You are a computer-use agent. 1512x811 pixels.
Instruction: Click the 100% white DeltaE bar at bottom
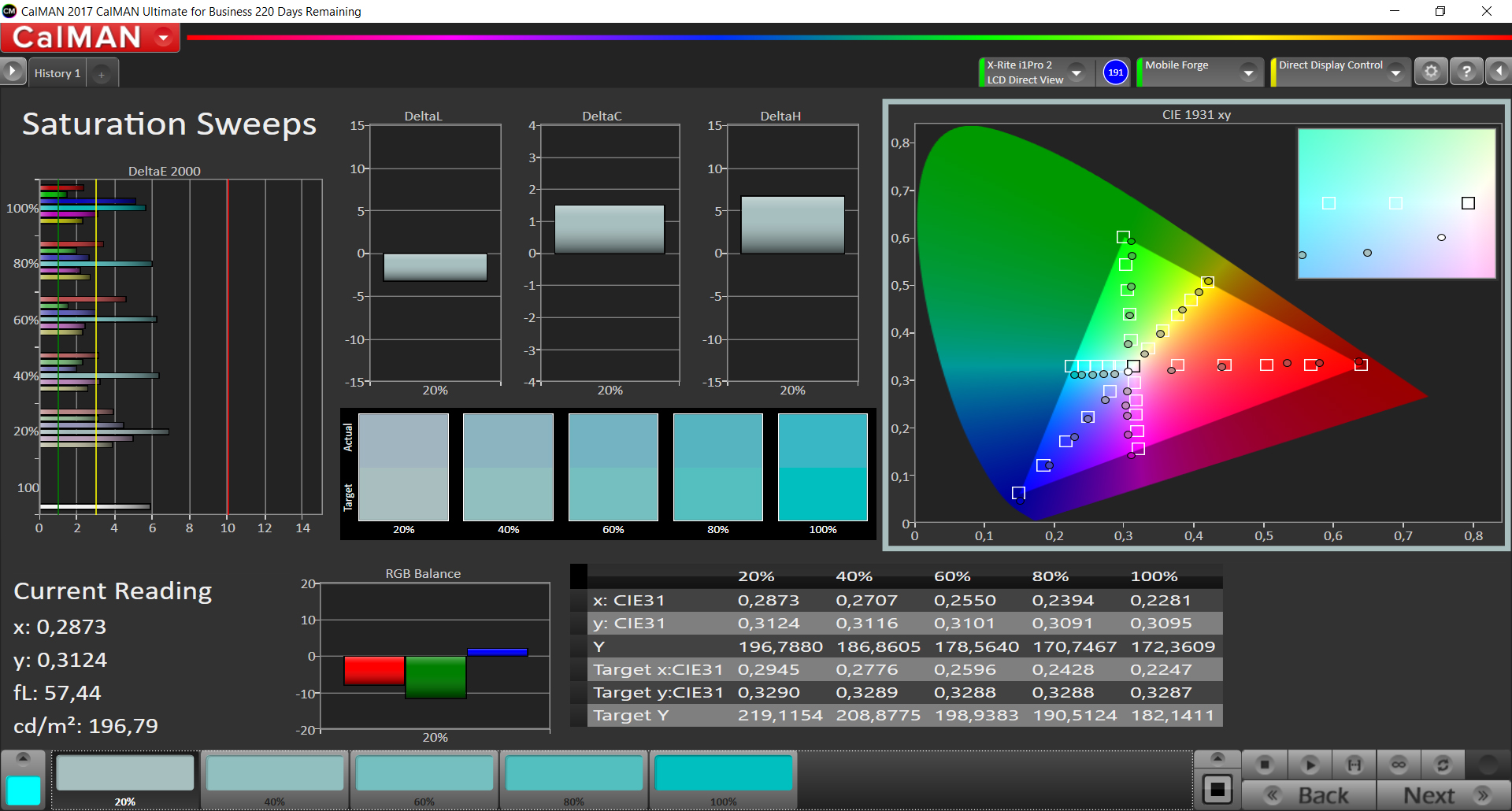click(94, 506)
